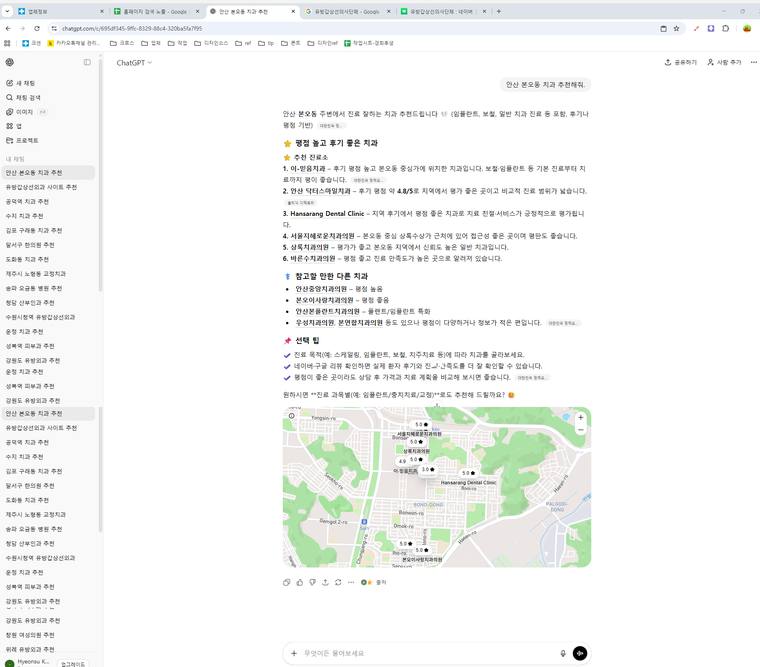Go back with the browser back arrow
760x667 pixels.
coord(8,29)
